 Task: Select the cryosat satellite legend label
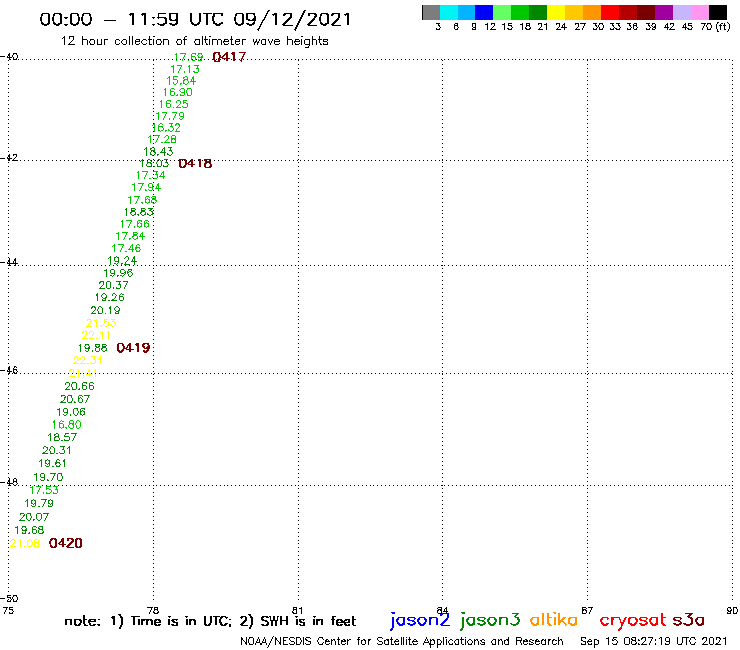coord(633,621)
